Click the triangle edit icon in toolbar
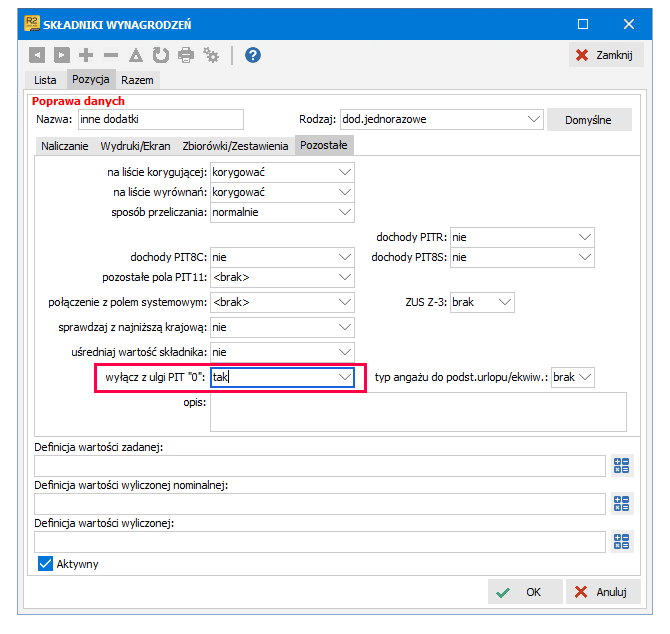This screenshot has height=634, width=670. pyautogui.click(x=136, y=55)
